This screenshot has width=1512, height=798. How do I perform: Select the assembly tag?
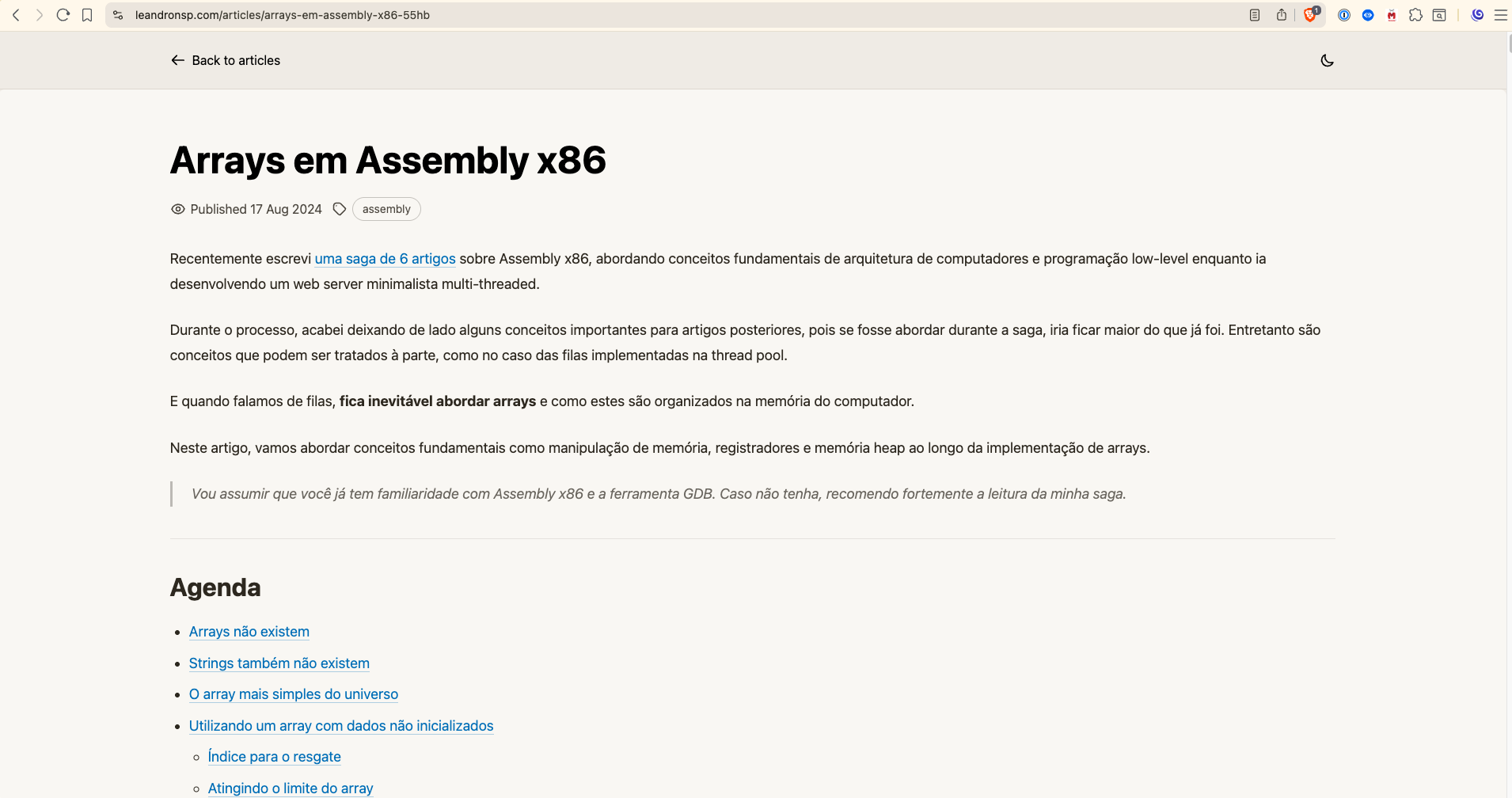[386, 209]
